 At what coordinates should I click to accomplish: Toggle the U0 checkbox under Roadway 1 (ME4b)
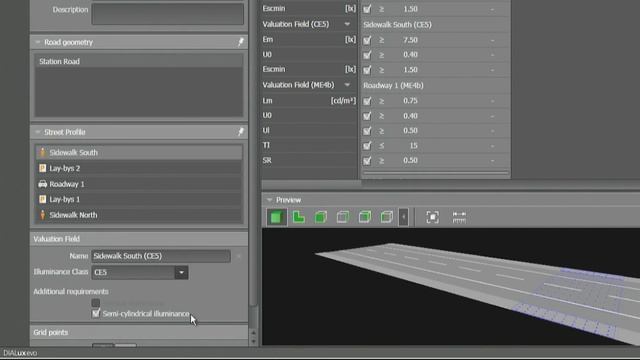(x=367, y=116)
